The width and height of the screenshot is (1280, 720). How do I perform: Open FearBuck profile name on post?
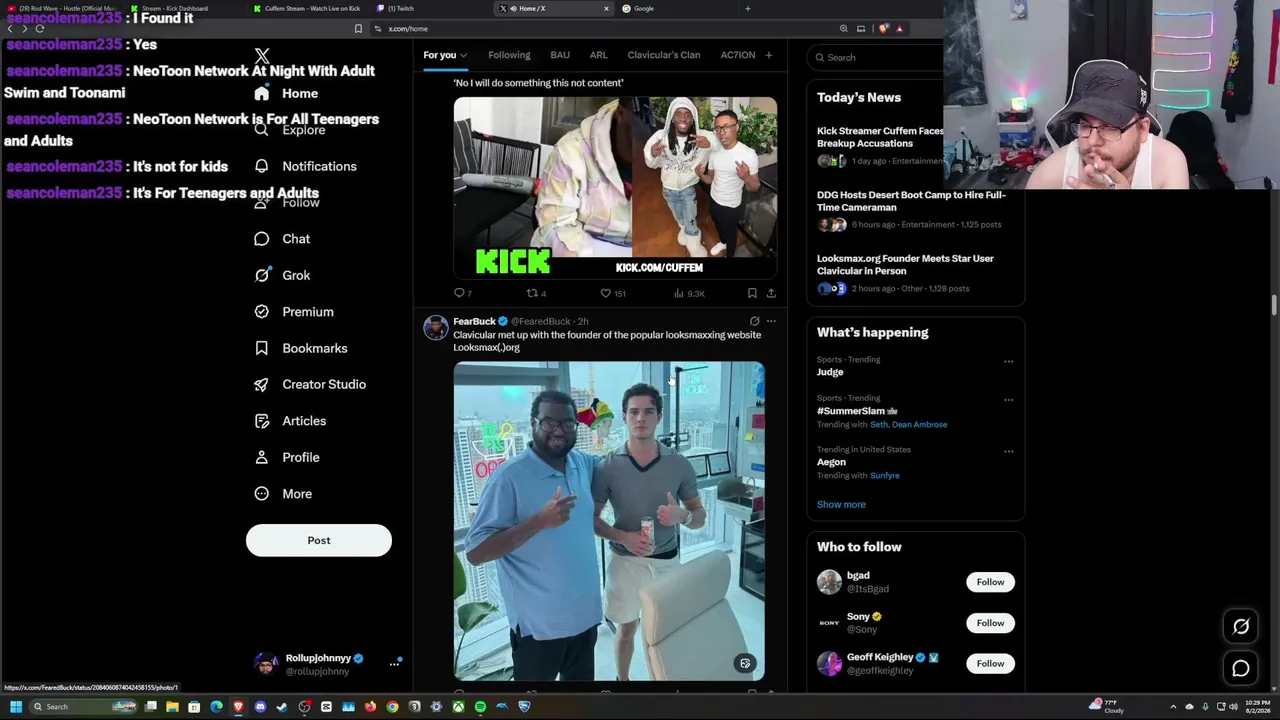tap(474, 321)
